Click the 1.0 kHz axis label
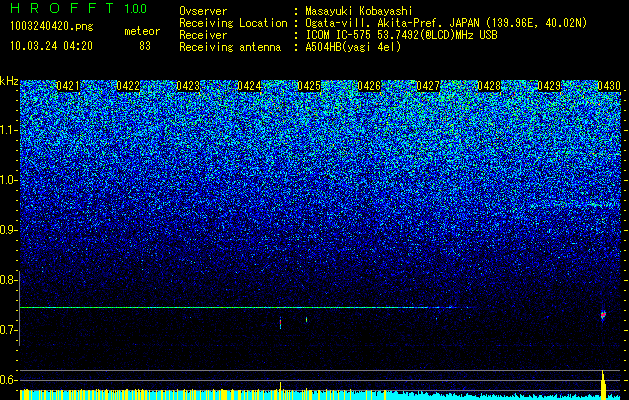The width and height of the screenshot is (629, 400). click(x=8, y=180)
